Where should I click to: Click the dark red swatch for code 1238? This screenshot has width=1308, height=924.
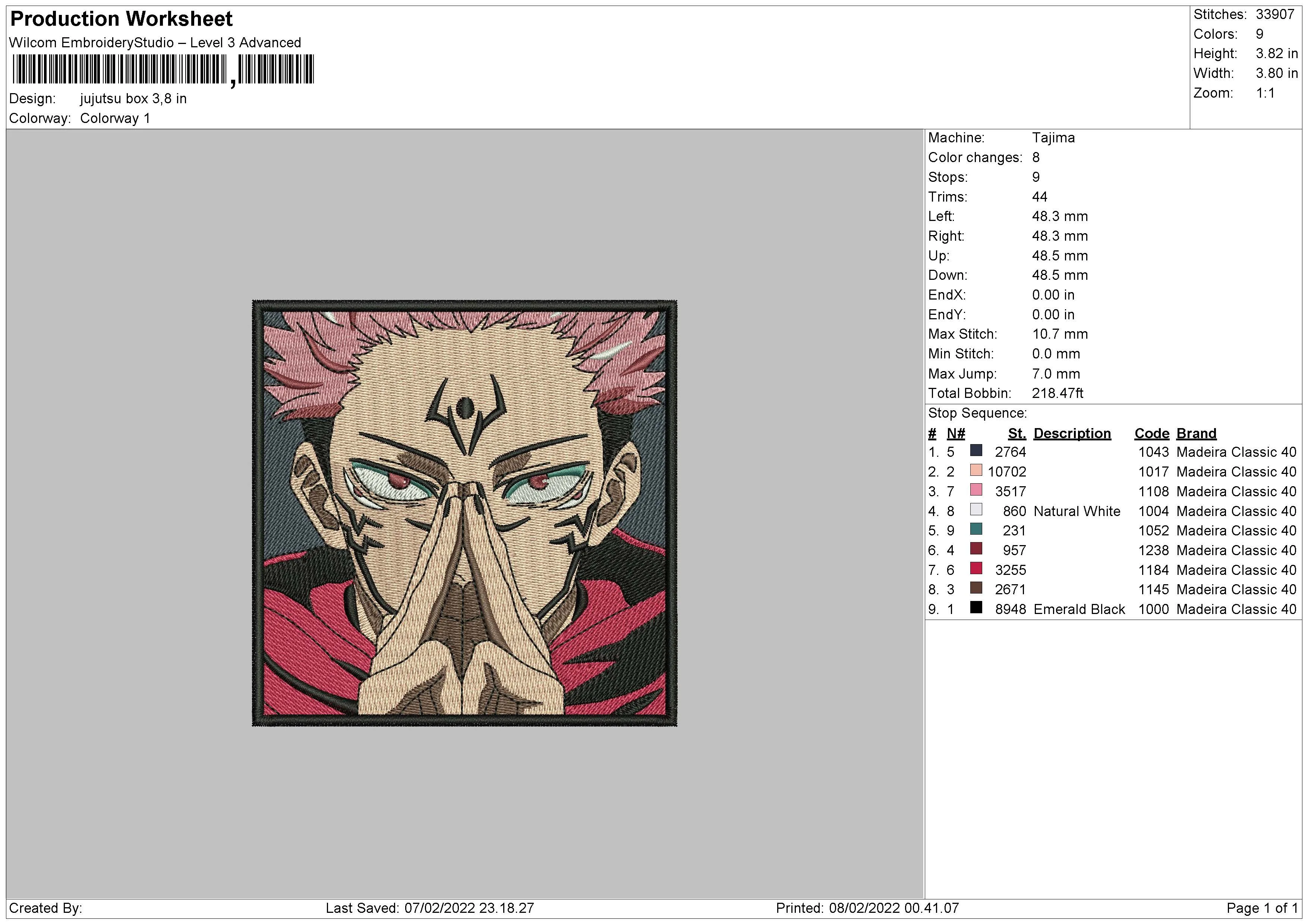pos(976,549)
